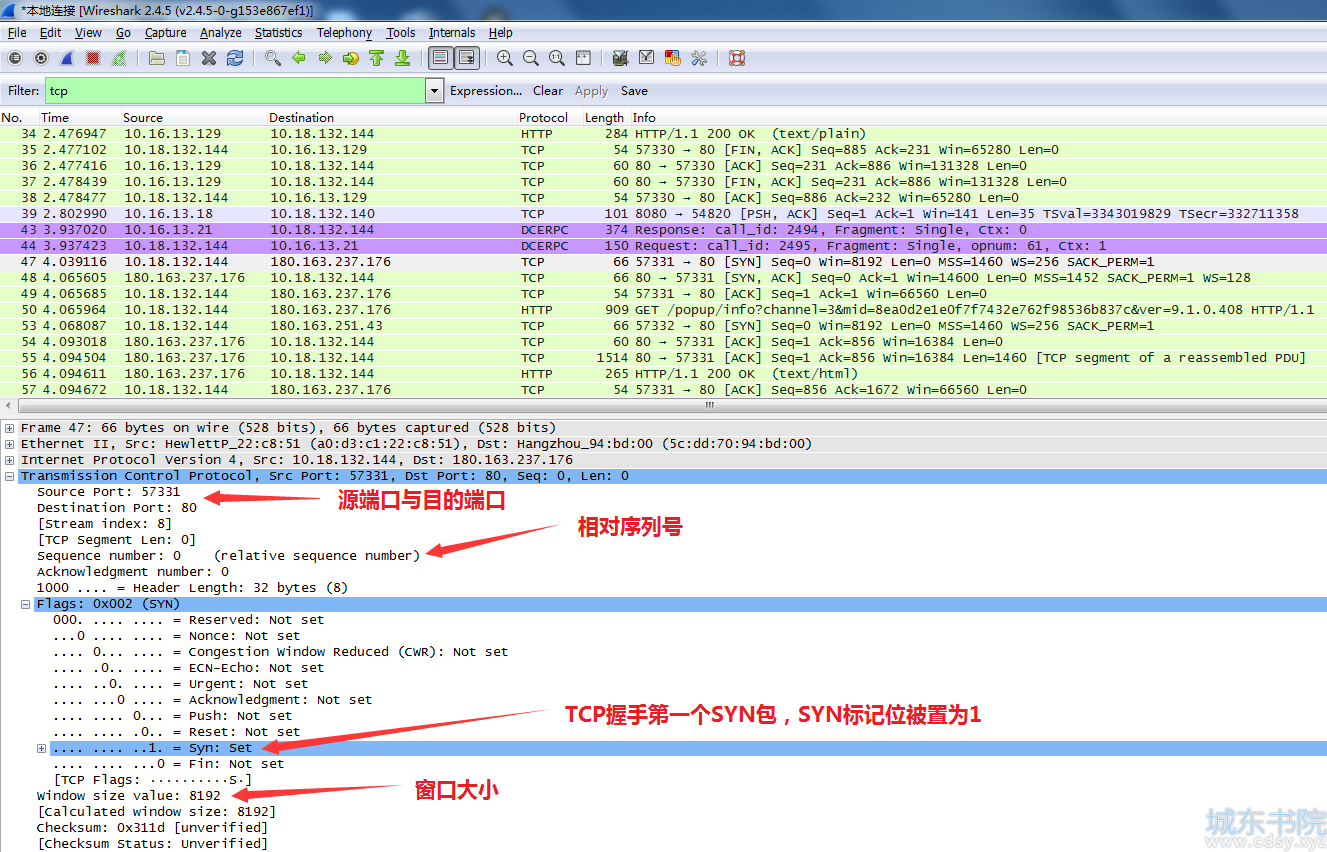This screenshot has width=1327, height=852.
Task: Open help lifebuoy icon
Action: tap(737, 58)
